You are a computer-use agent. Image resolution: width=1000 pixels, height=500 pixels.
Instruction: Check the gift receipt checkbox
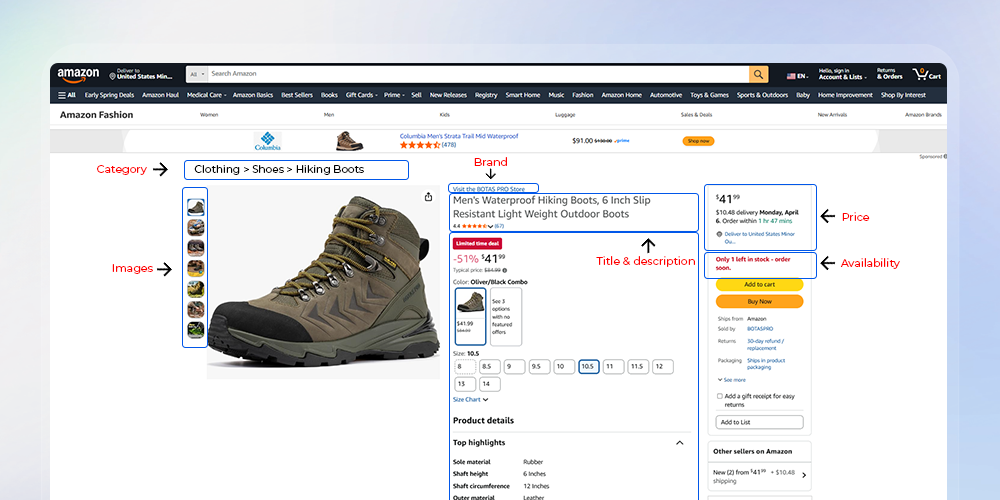[720, 396]
